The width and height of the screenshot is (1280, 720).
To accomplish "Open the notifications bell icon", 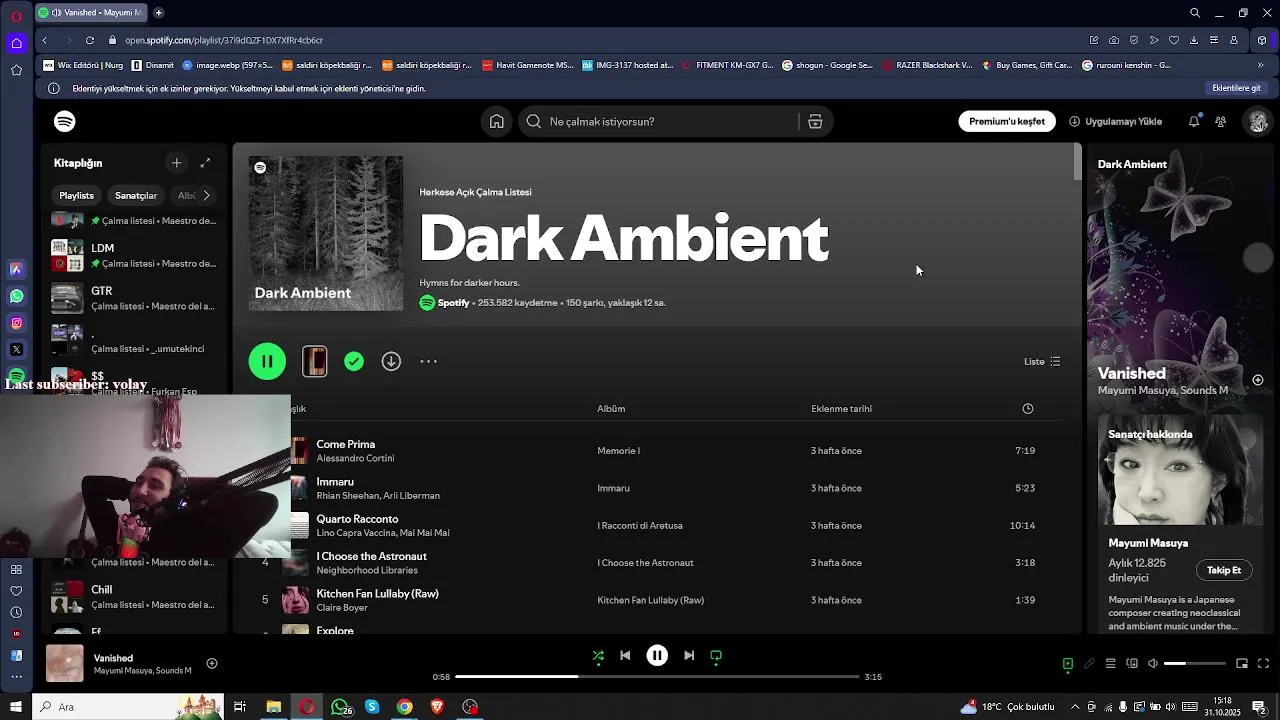I will (x=1194, y=121).
